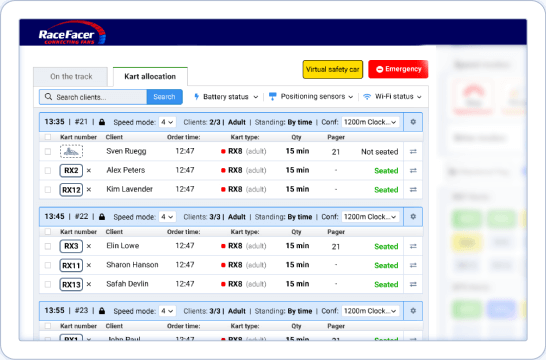The image size is (546, 360).
Task: Click the lock icon of session #21
Action: [102, 122]
